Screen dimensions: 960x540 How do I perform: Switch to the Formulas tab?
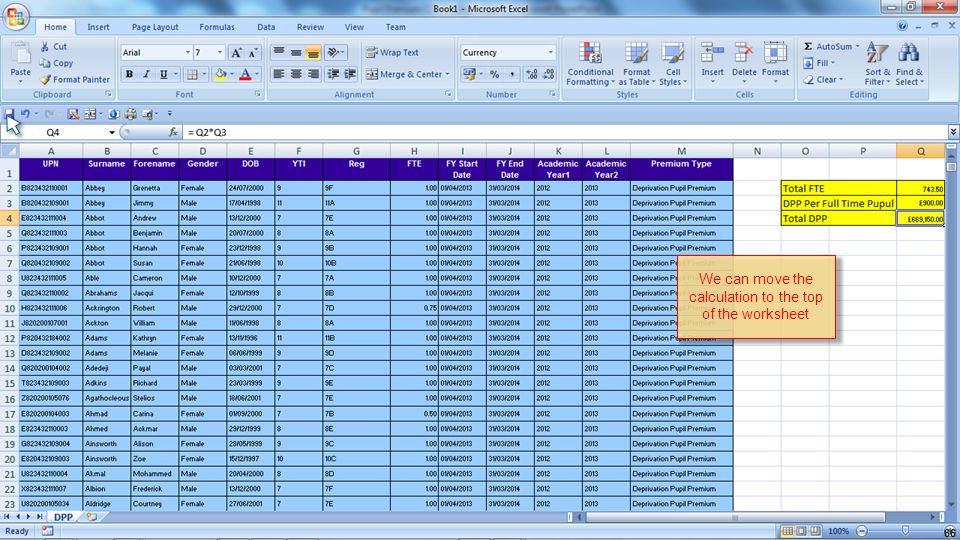(217, 27)
